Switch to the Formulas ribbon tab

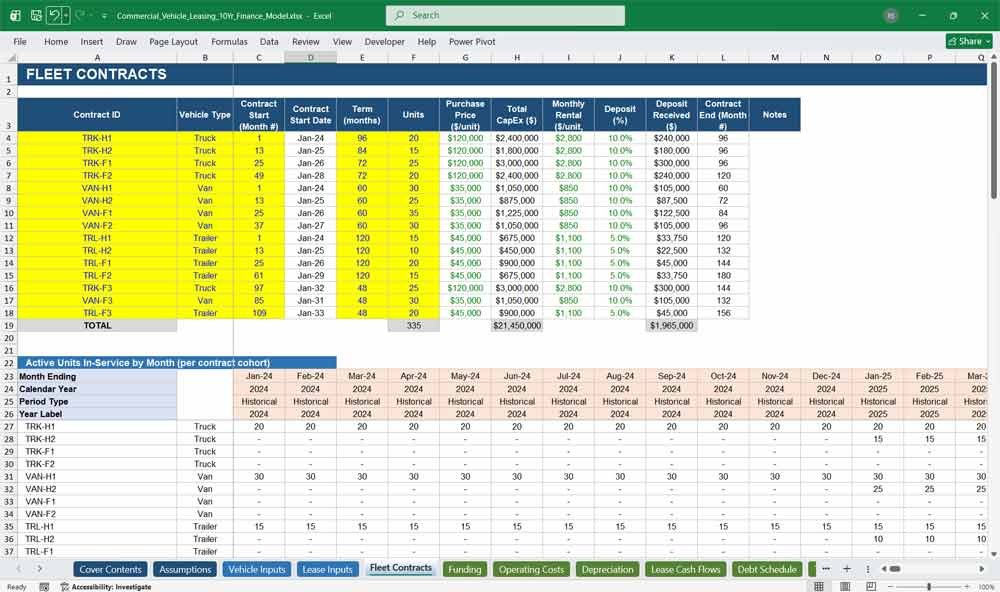point(230,41)
